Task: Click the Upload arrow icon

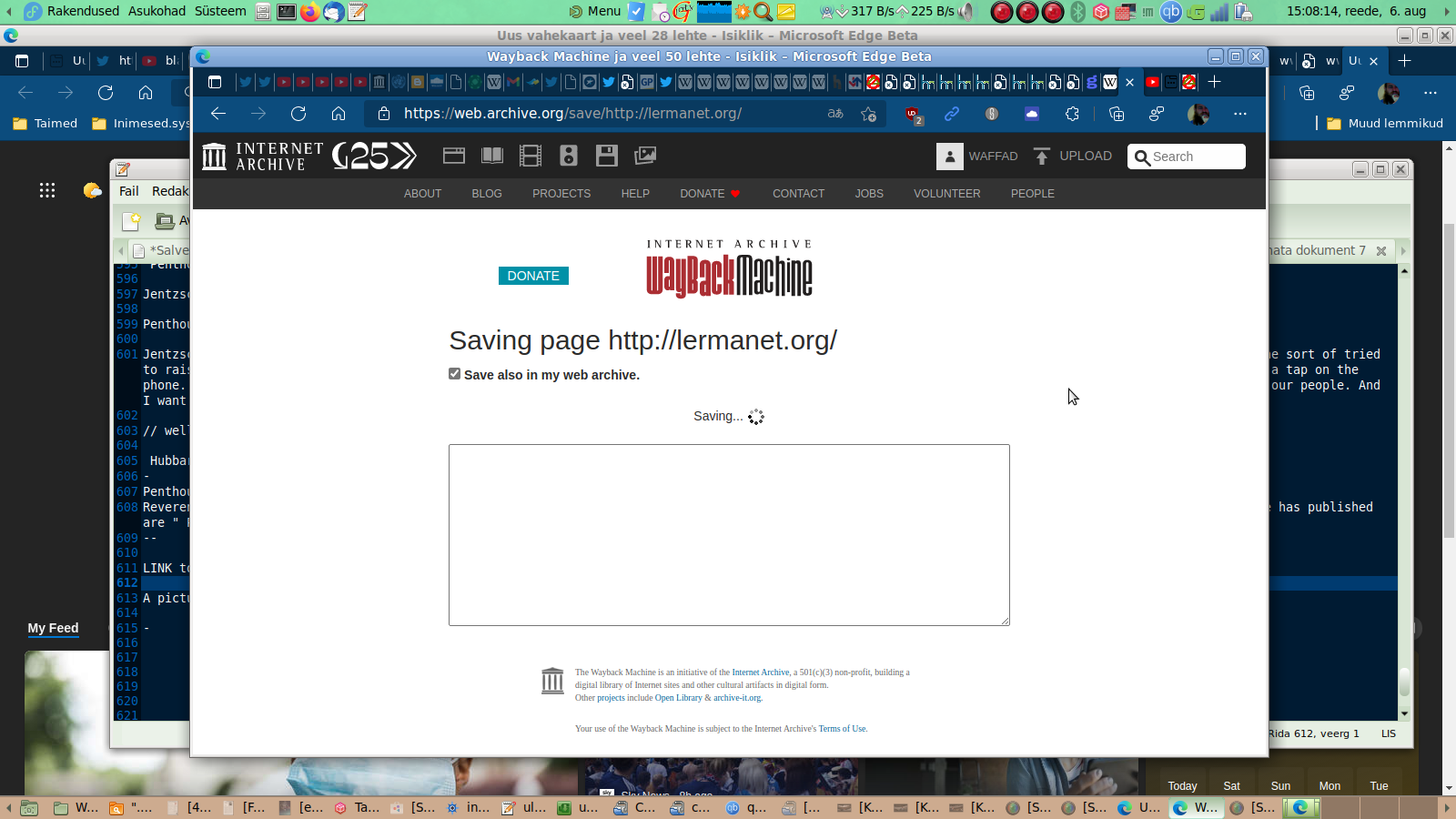Action: (1042, 157)
